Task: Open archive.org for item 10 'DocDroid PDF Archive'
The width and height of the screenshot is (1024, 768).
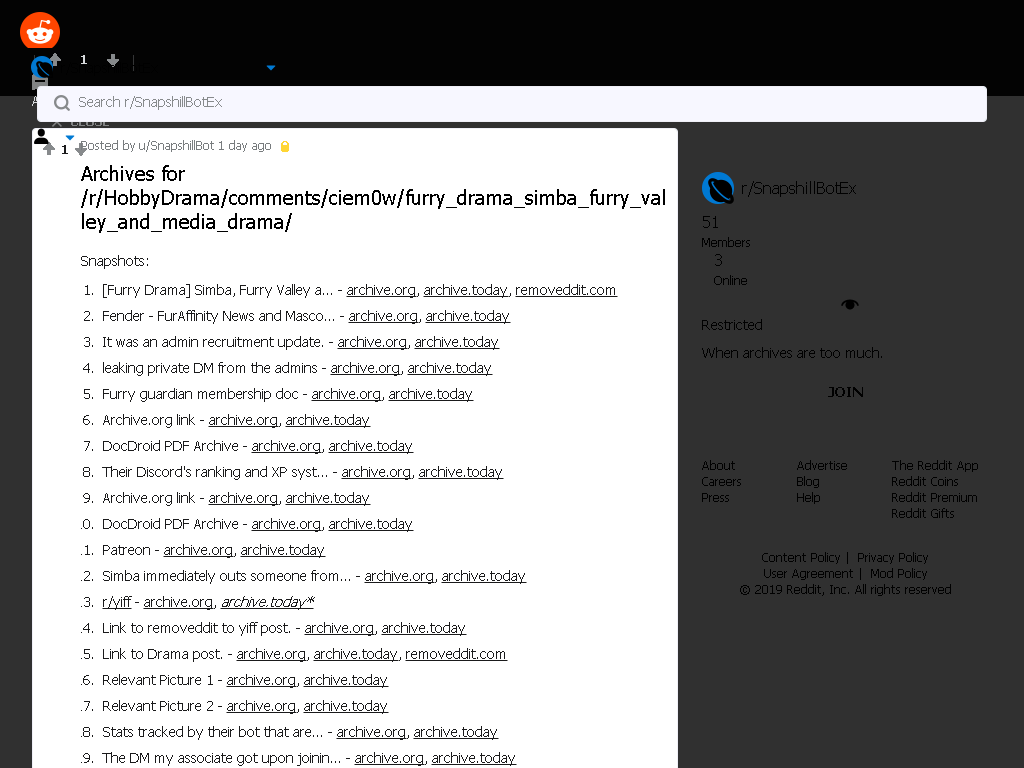Action: [286, 524]
